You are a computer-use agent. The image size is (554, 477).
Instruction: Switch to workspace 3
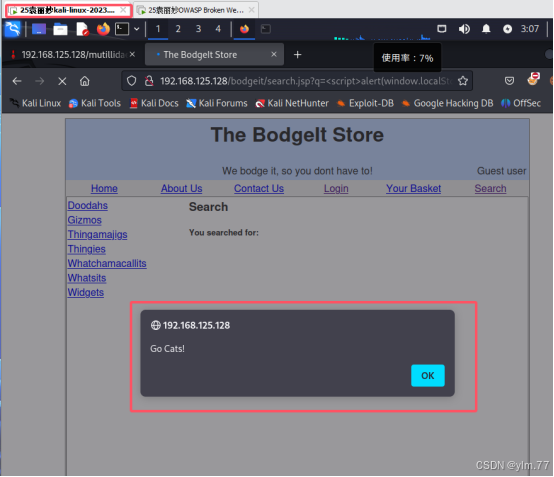(x=198, y=29)
